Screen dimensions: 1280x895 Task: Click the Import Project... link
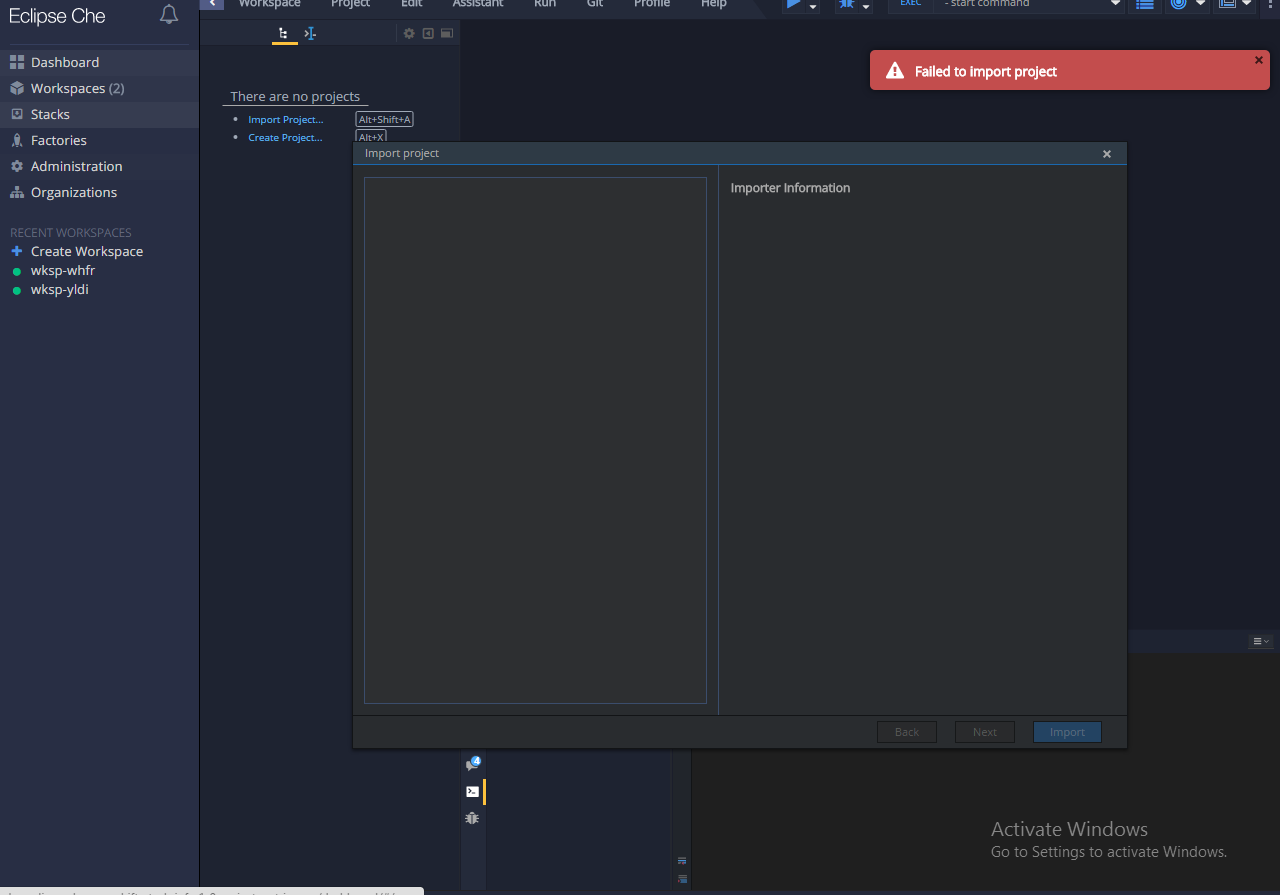tap(285, 120)
